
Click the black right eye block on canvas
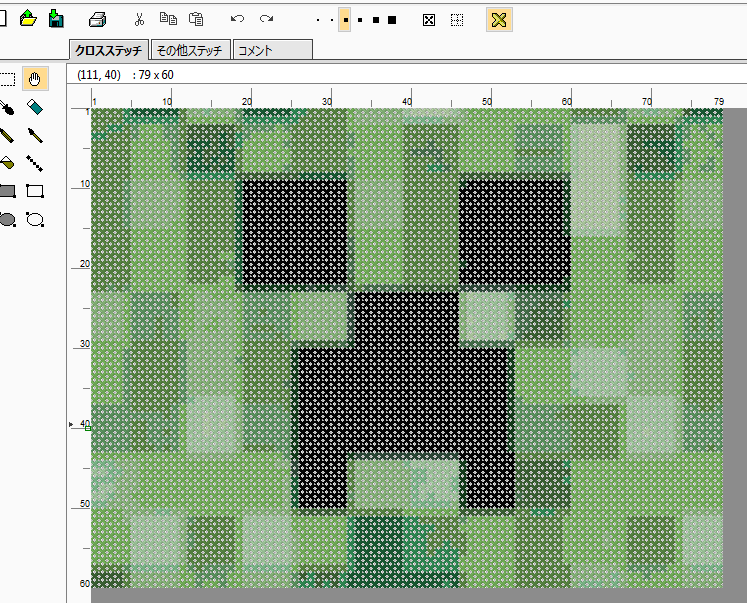(515, 232)
